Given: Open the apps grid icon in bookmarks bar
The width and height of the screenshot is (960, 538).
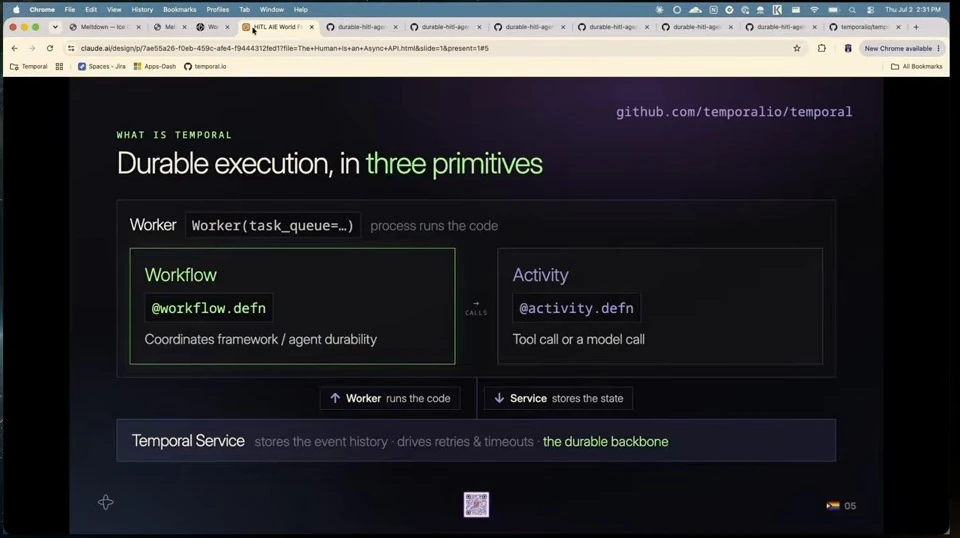Looking at the screenshot, I should tap(59, 66).
